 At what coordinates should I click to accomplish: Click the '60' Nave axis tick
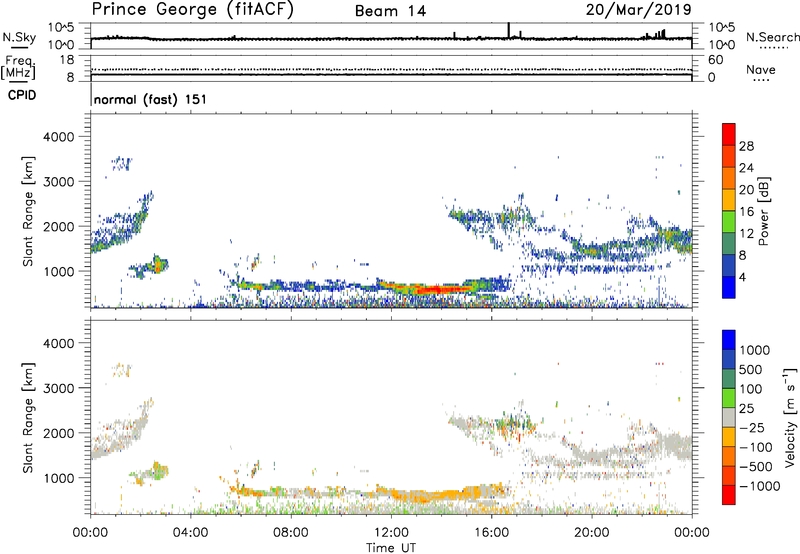pyautogui.click(x=715, y=60)
